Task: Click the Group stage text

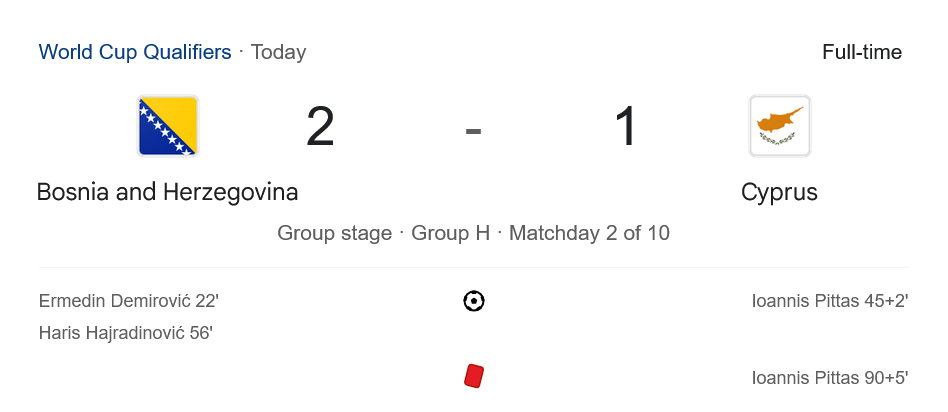Action: coord(334,233)
